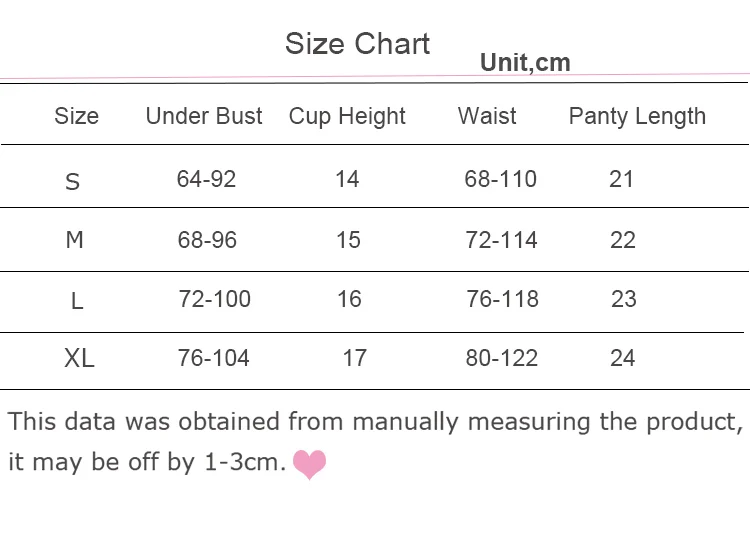The image size is (750, 546).
Task: Select the Waist column header
Action: pyautogui.click(x=487, y=116)
